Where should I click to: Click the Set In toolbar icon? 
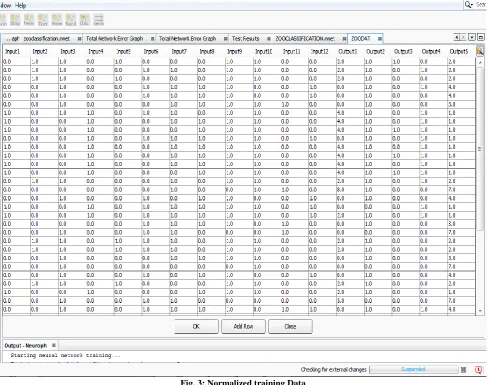click(98, 20)
